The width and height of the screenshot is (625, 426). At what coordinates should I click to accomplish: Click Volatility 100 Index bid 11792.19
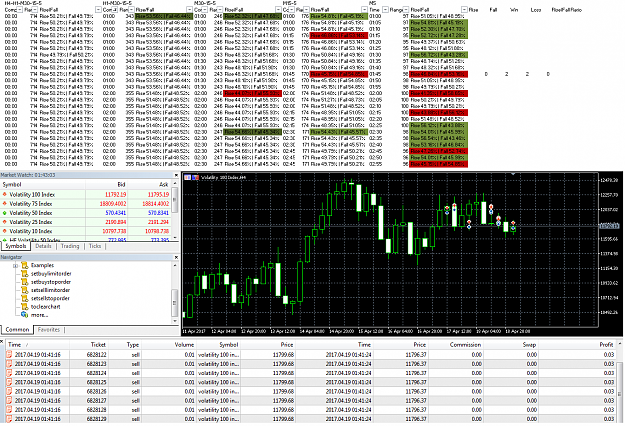116,194
